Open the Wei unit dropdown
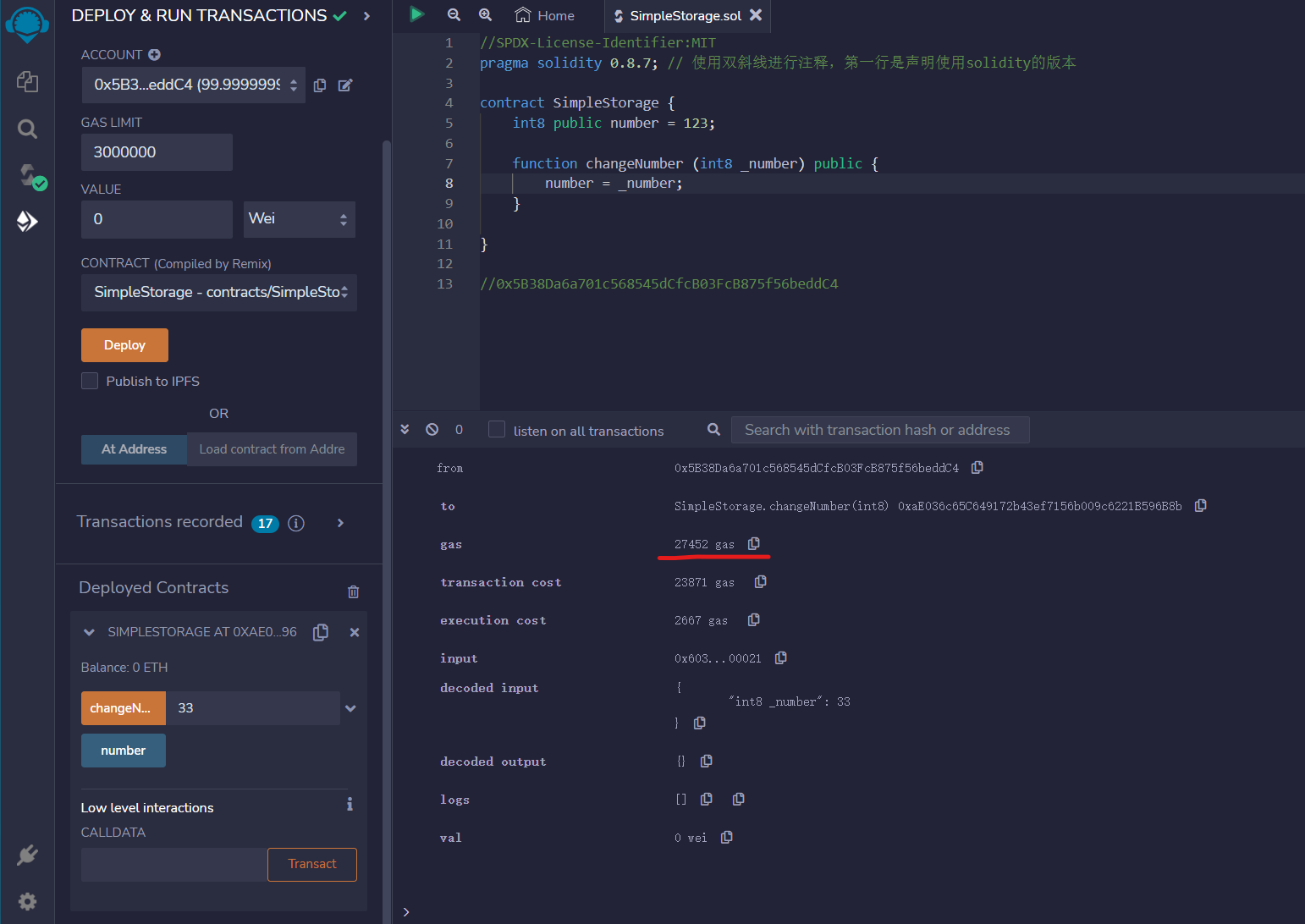Screen dimensions: 1305x924 (300, 219)
